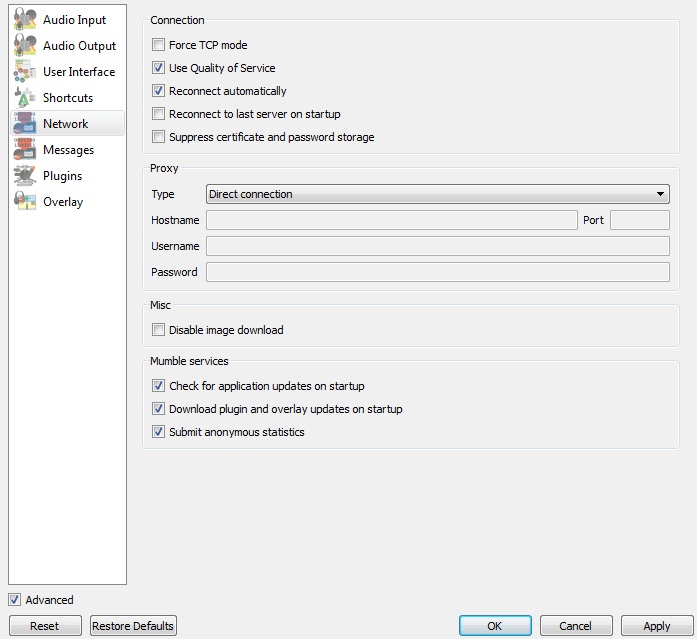Open Messages settings icon
Image resolution: width=697 pixels, height=639 pixels.
click(25, 150)
